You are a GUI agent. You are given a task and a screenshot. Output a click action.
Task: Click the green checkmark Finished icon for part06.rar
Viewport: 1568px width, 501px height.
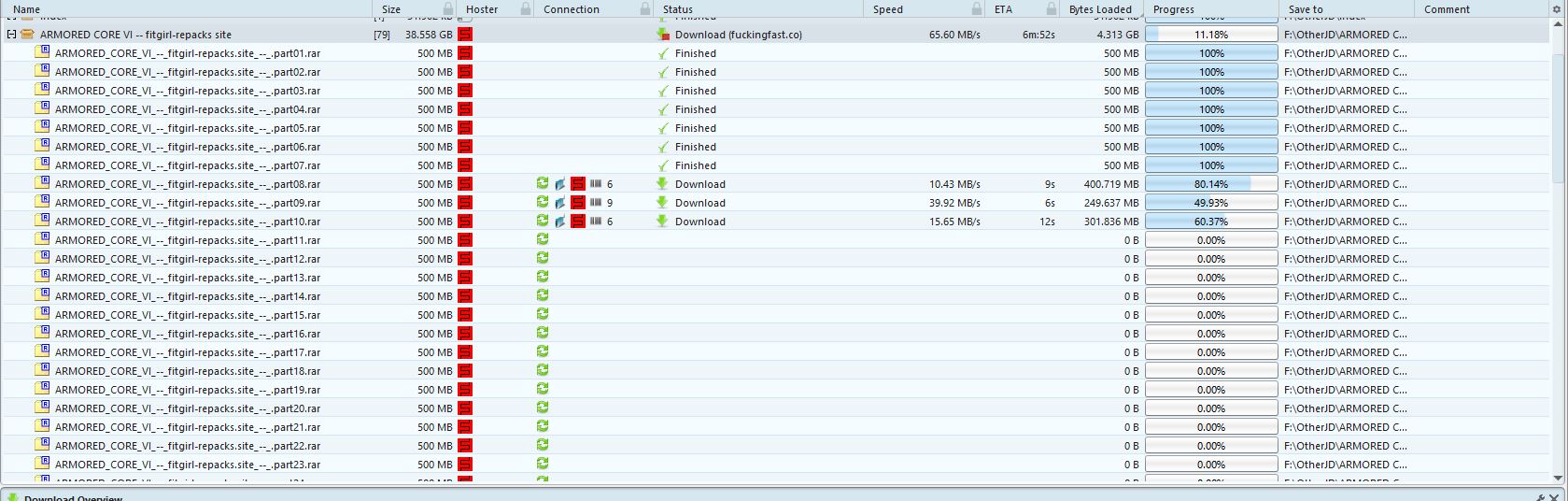click(663, 147)
